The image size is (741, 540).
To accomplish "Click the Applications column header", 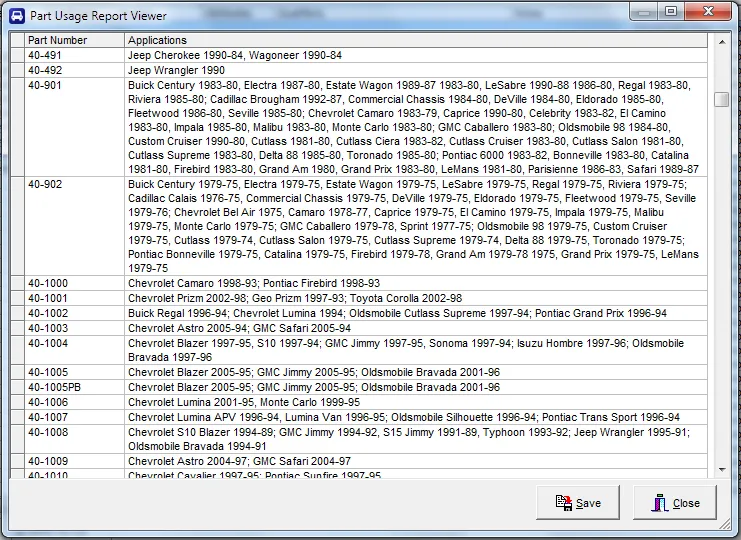I will (x=416, y=40).
